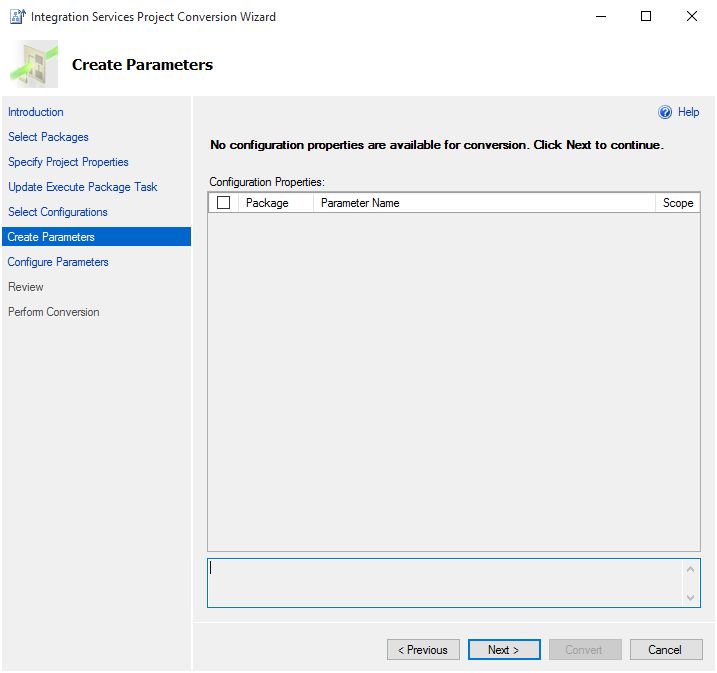Click the Next button
The height and width of the screenshot is (673, 717).
(504, 650)
